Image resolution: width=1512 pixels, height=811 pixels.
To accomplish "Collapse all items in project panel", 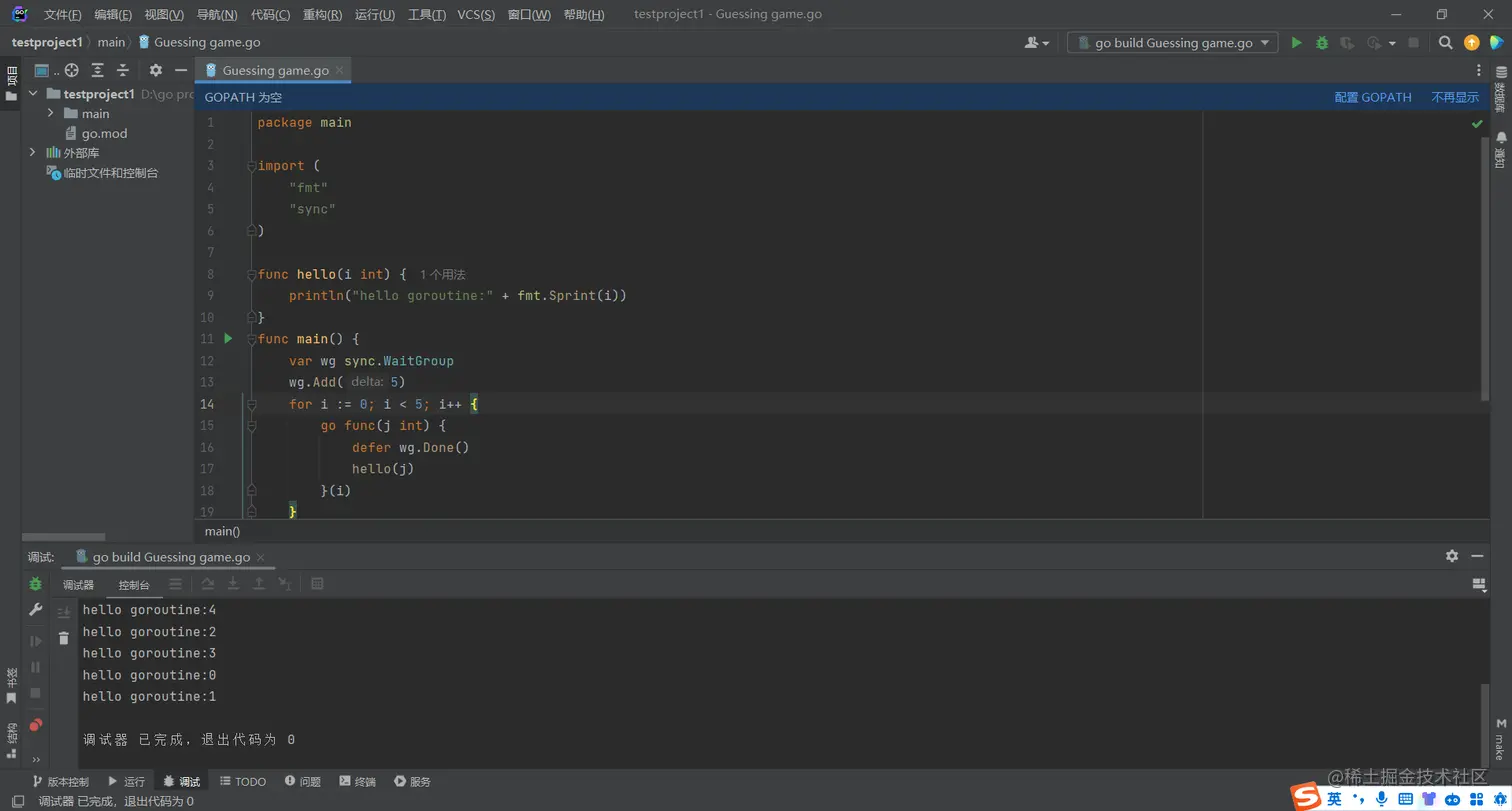I will 123,70.
